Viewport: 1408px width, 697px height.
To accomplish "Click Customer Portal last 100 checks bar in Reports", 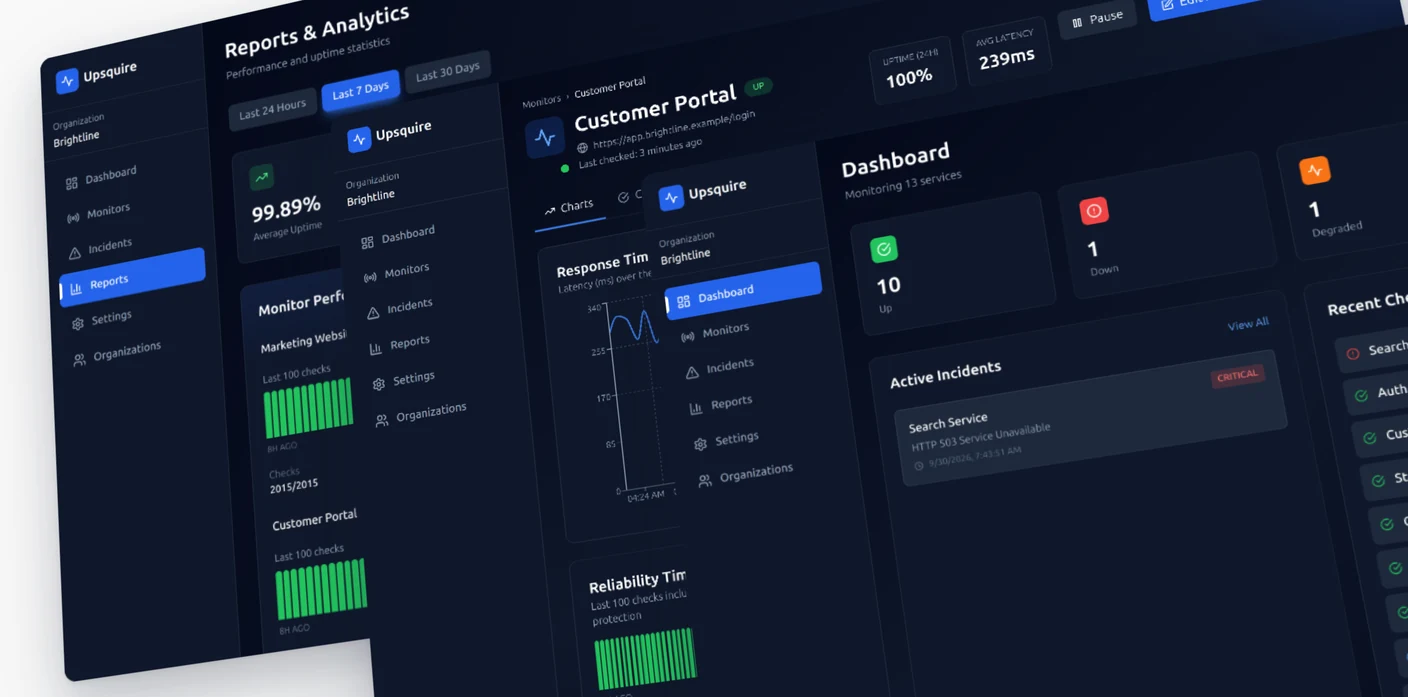I will [321, 589].
